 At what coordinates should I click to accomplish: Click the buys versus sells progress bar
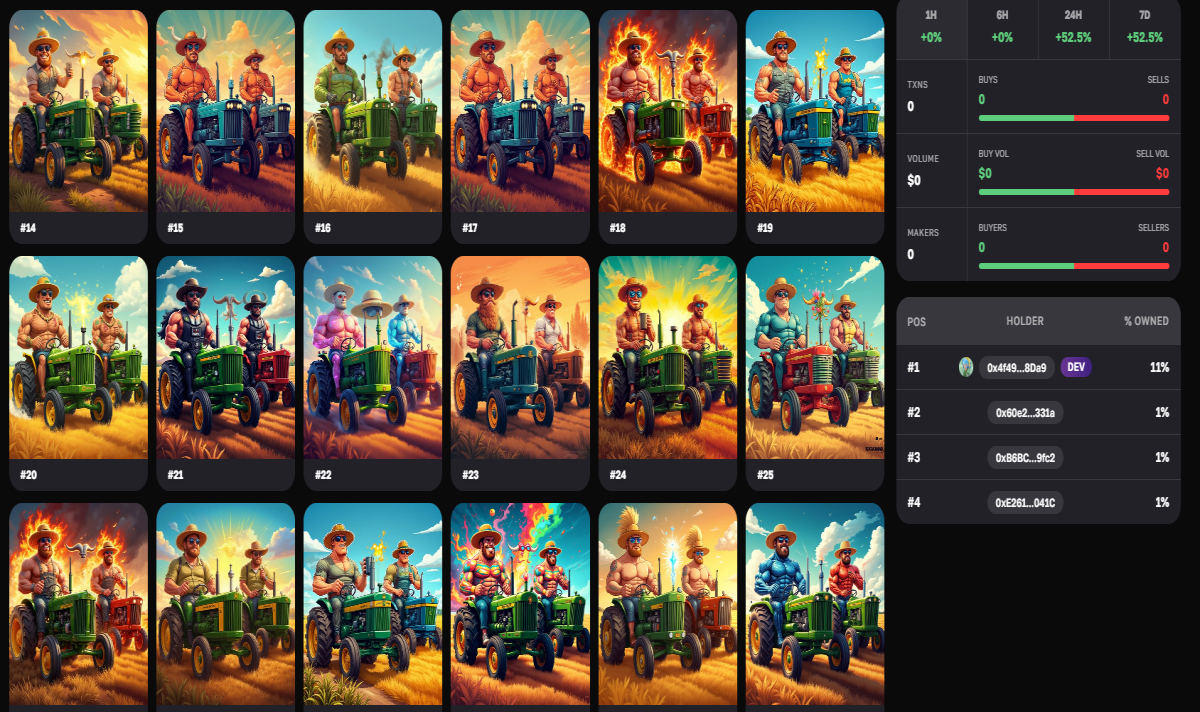click(x=1074, y=118)
